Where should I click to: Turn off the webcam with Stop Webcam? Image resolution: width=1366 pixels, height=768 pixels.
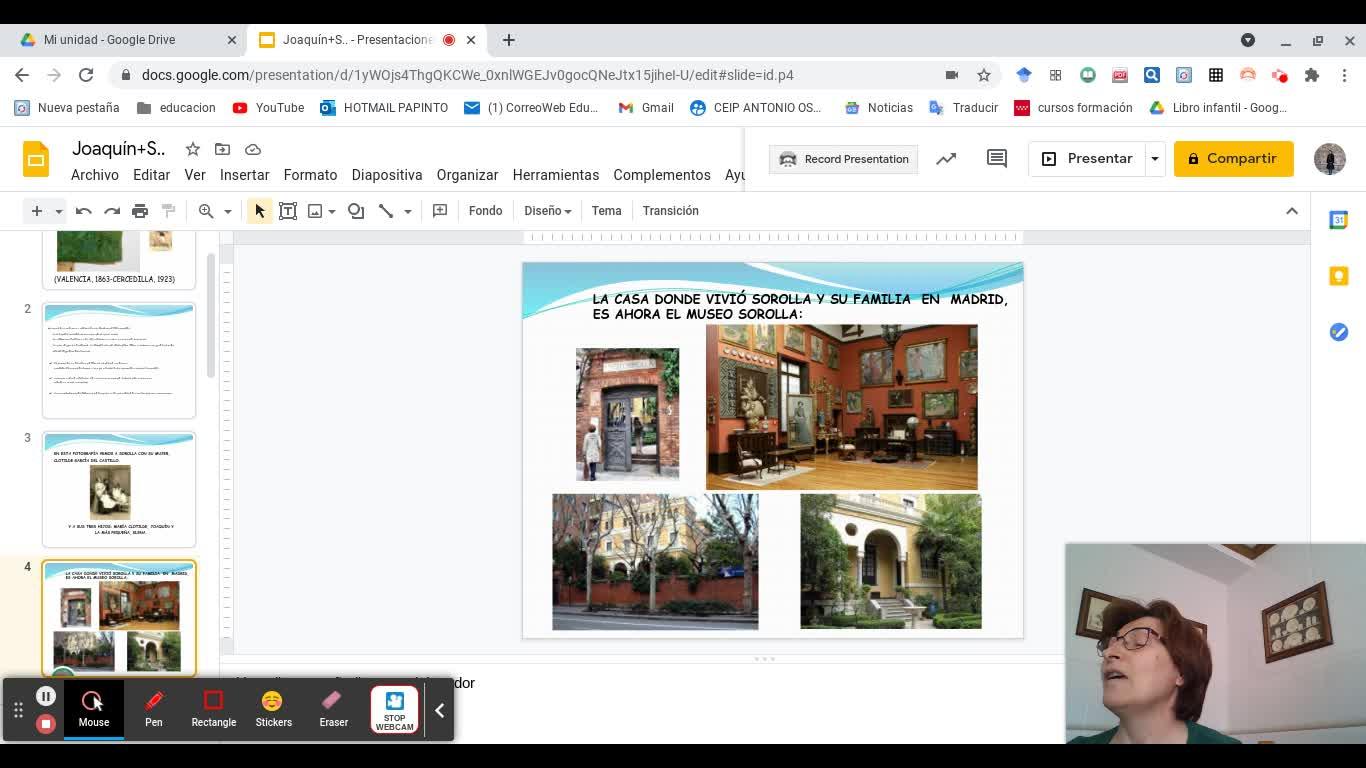[394, 709]
